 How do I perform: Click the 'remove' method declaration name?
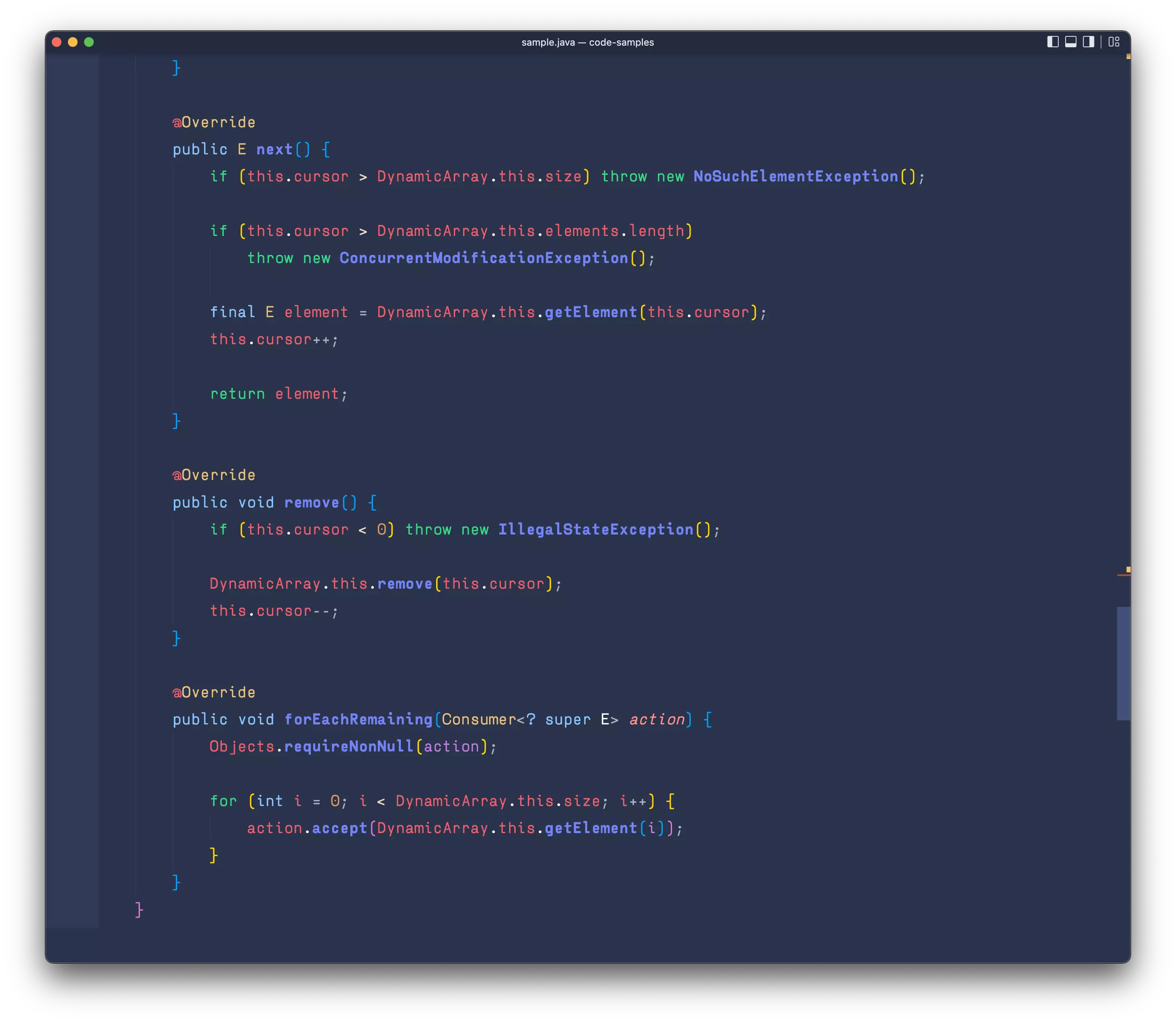point(311,502)
